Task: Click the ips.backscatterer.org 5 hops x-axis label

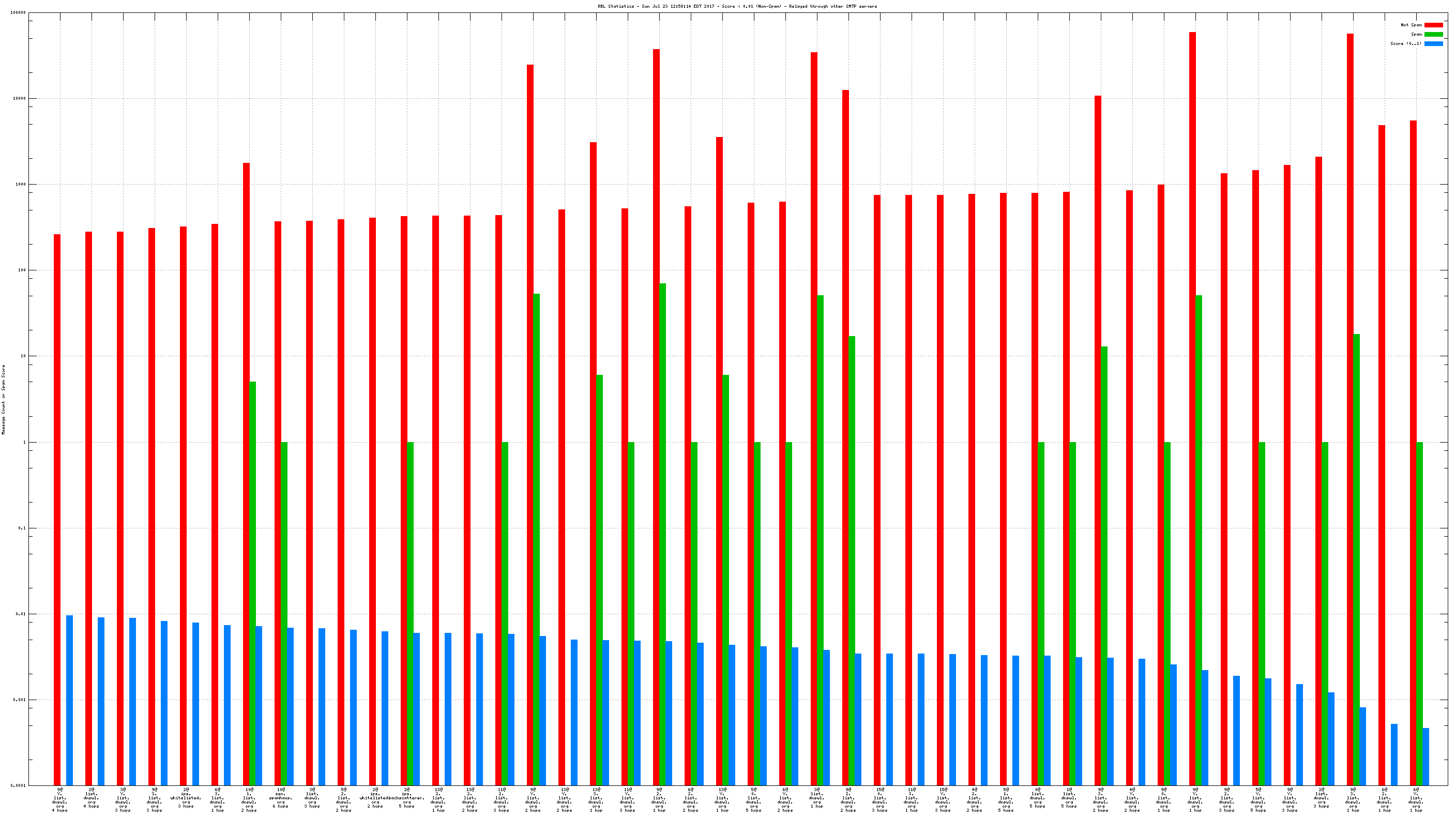Action: pos(406,799)
